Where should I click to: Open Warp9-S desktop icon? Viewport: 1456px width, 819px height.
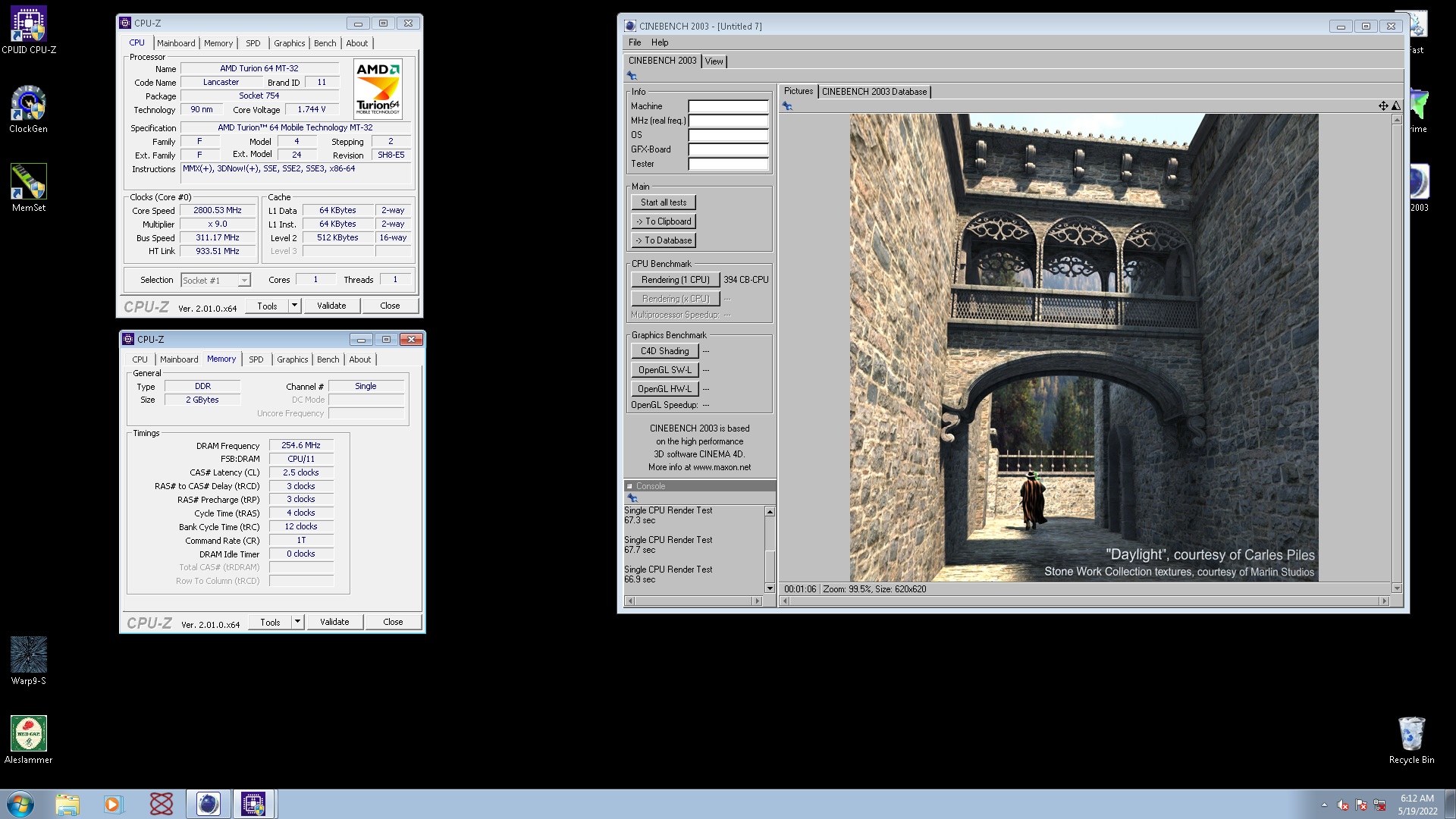29,661
